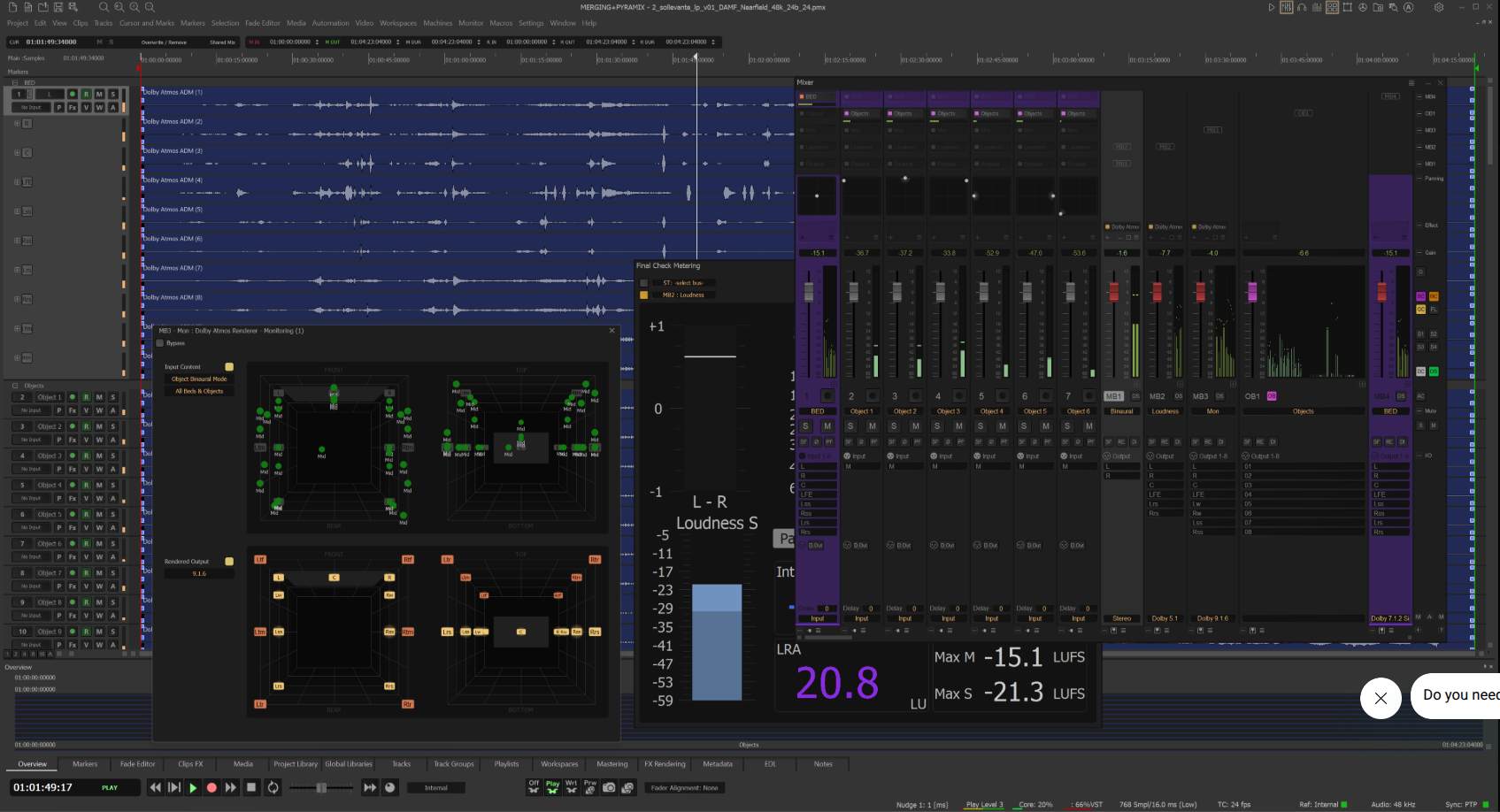Click the Rewind transport button
This screenshot has height=812, width=1500.
click(155, 787)
